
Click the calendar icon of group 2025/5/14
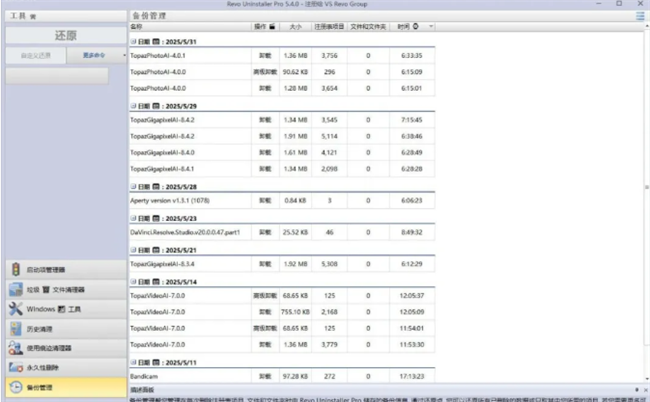click(156, 282)
